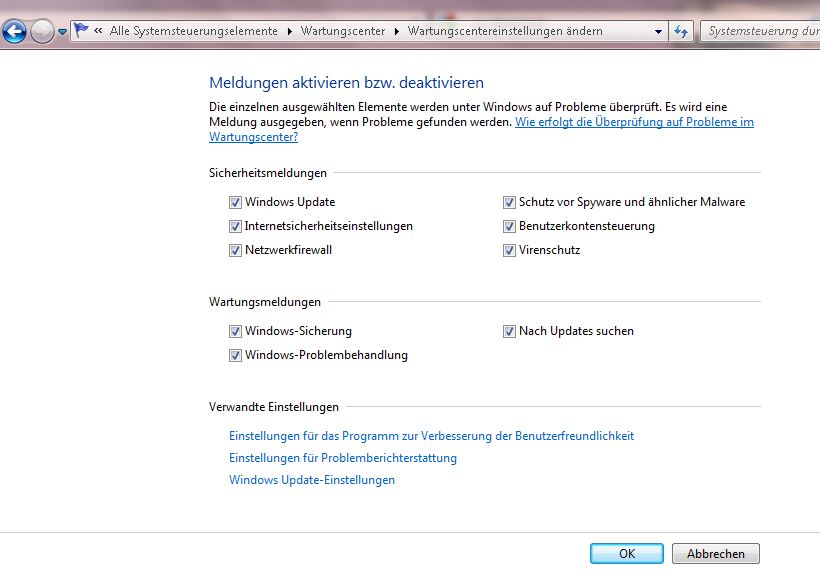Toggle the 'Nach Updates suchen' checkbox
Viewport: 820px width, 588px height.
tap(509, 331)
